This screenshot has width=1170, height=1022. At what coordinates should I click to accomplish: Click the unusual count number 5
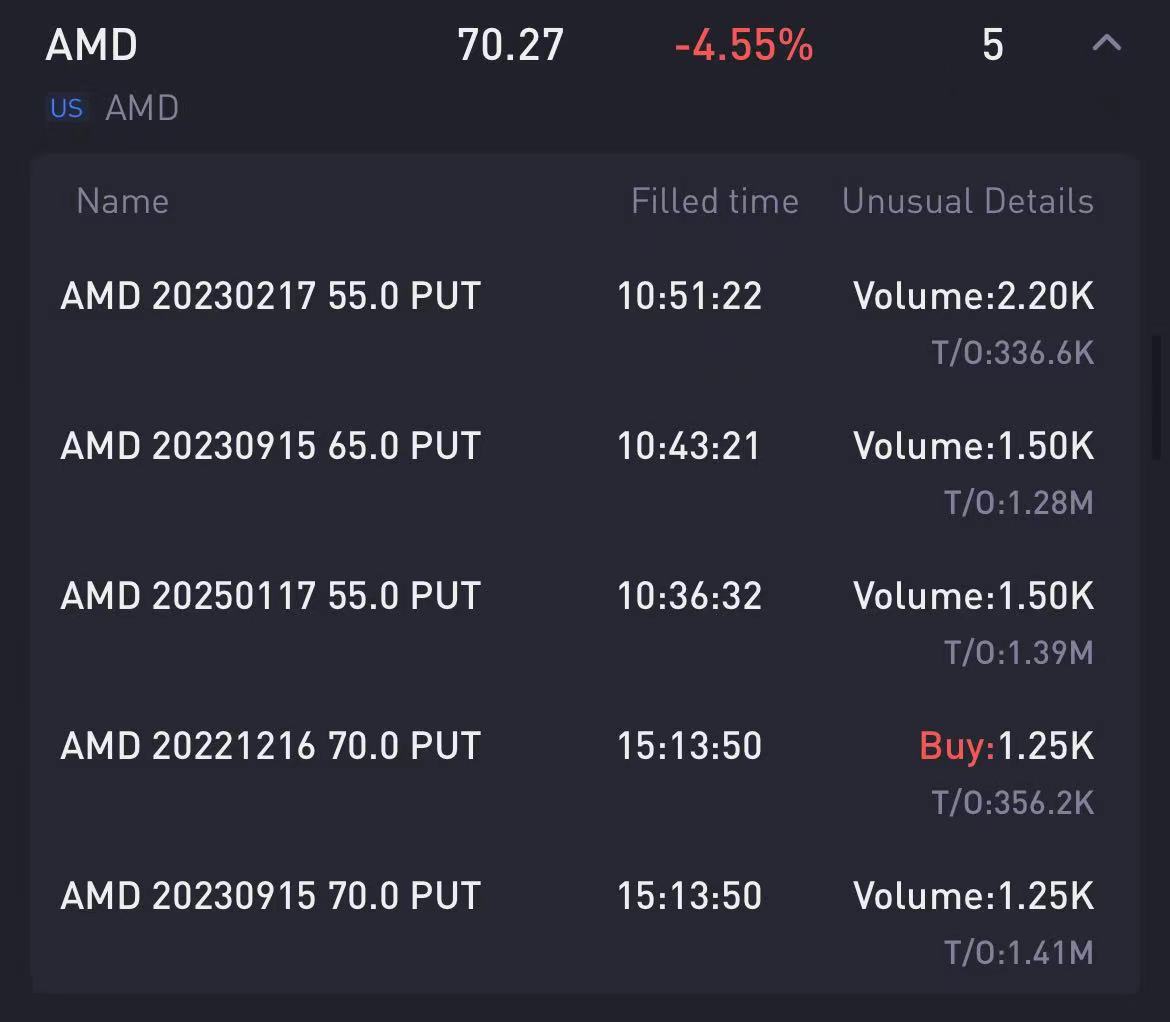tap(992, 45)
